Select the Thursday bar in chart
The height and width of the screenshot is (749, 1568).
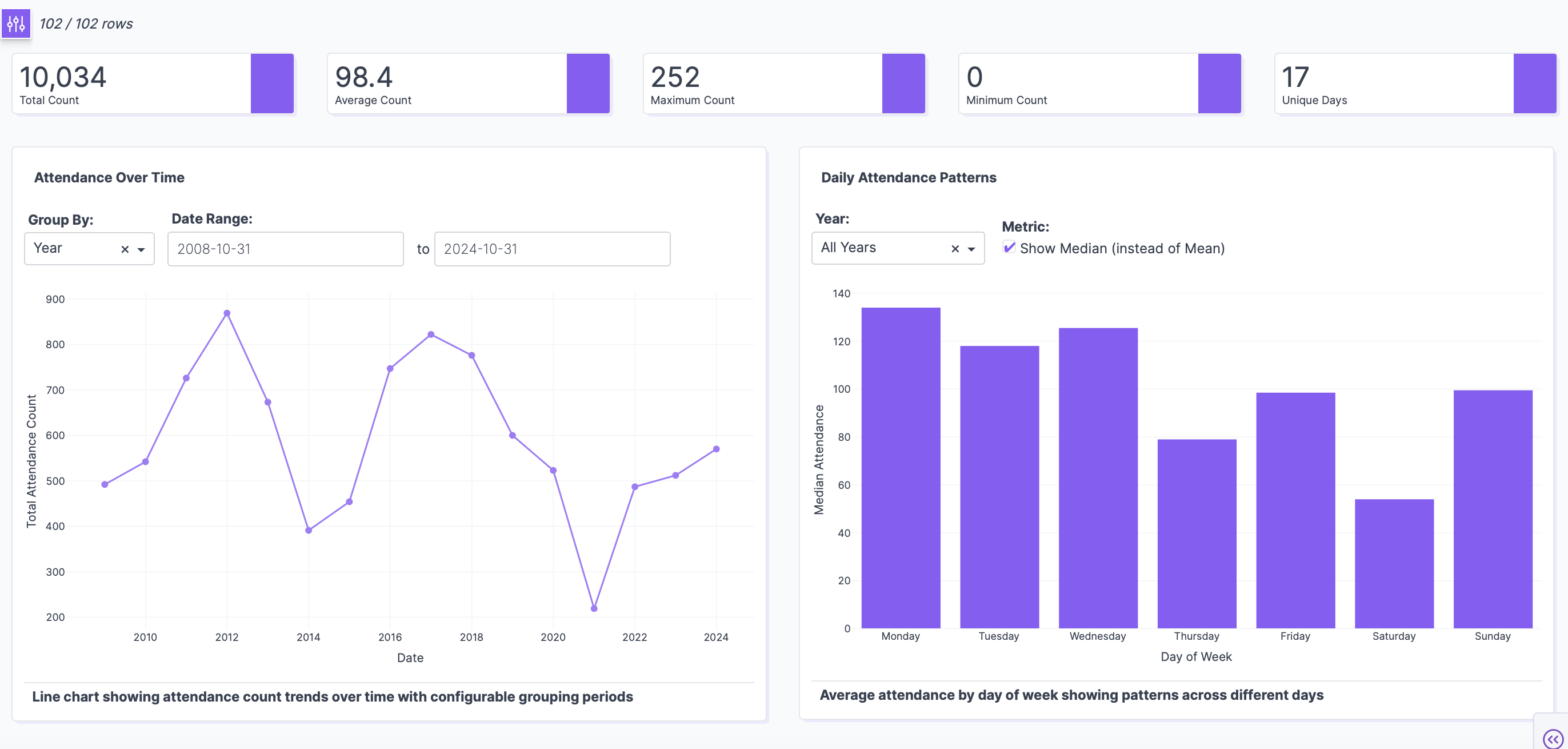click(x=1196, y=533)
